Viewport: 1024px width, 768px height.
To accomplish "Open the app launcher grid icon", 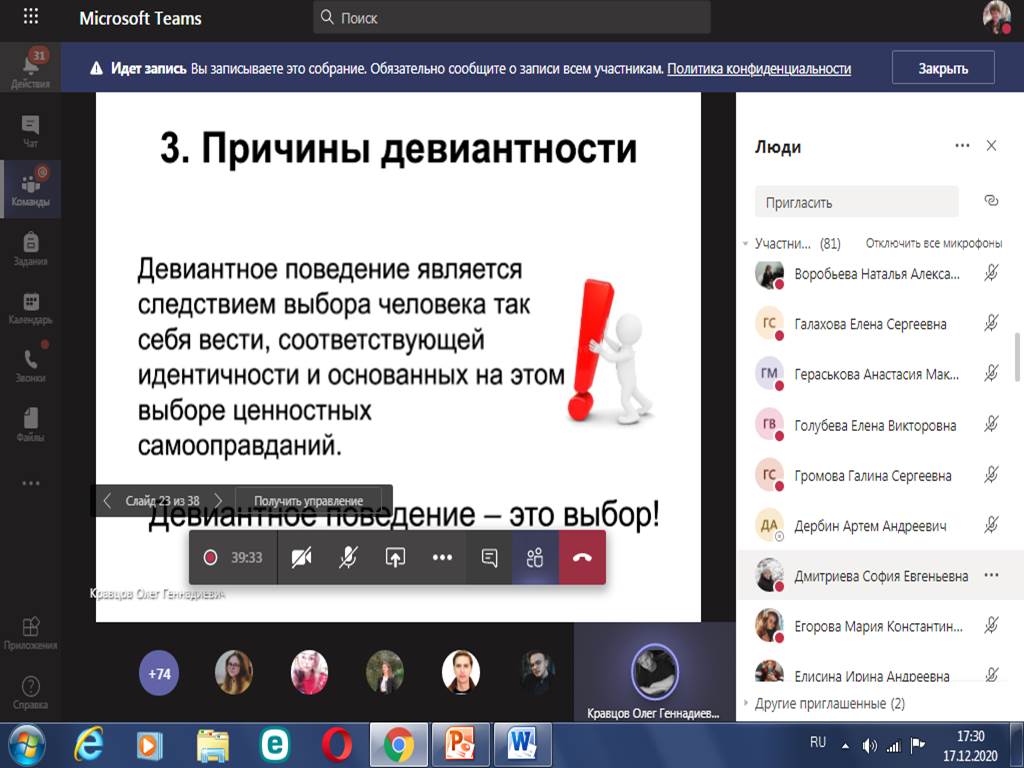I will pos(31,17).
